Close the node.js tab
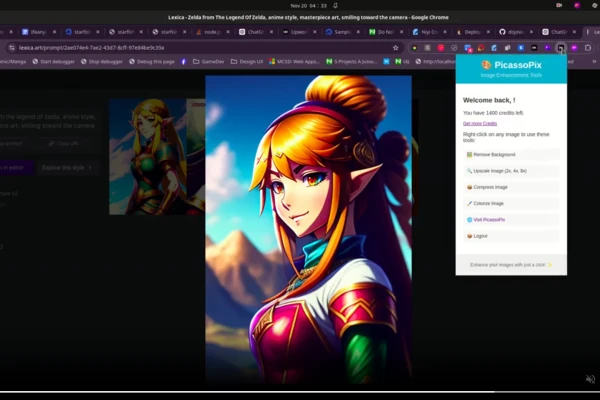Screen dimensions: 600x400 228,32
